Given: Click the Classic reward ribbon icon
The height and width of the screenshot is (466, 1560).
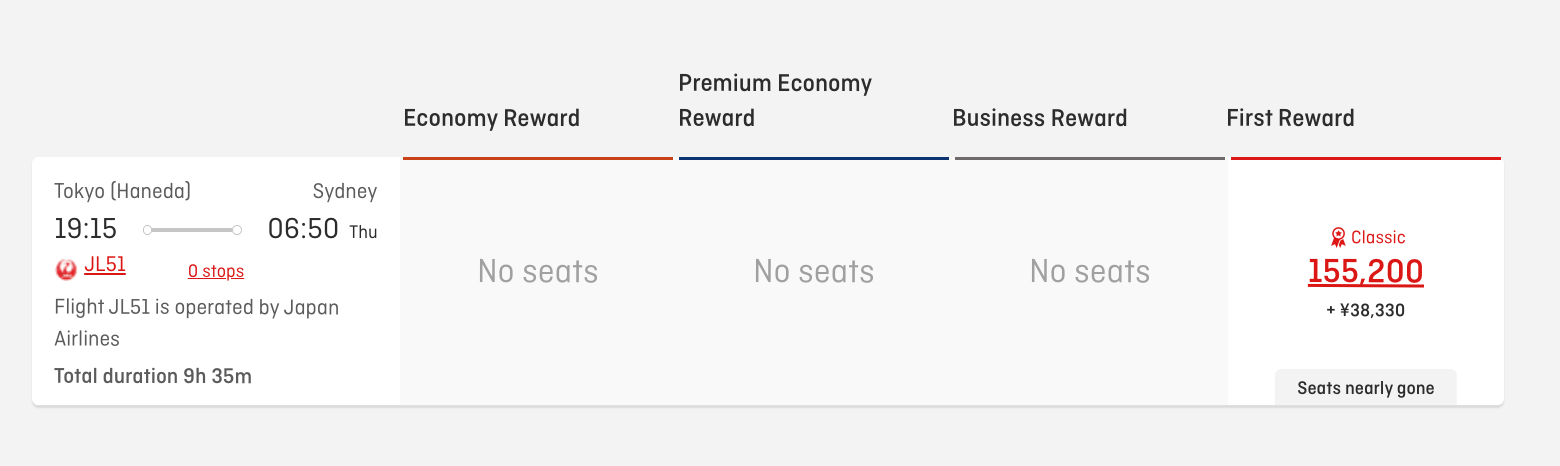Looking at the screenshot, I should coord(1338,237).
